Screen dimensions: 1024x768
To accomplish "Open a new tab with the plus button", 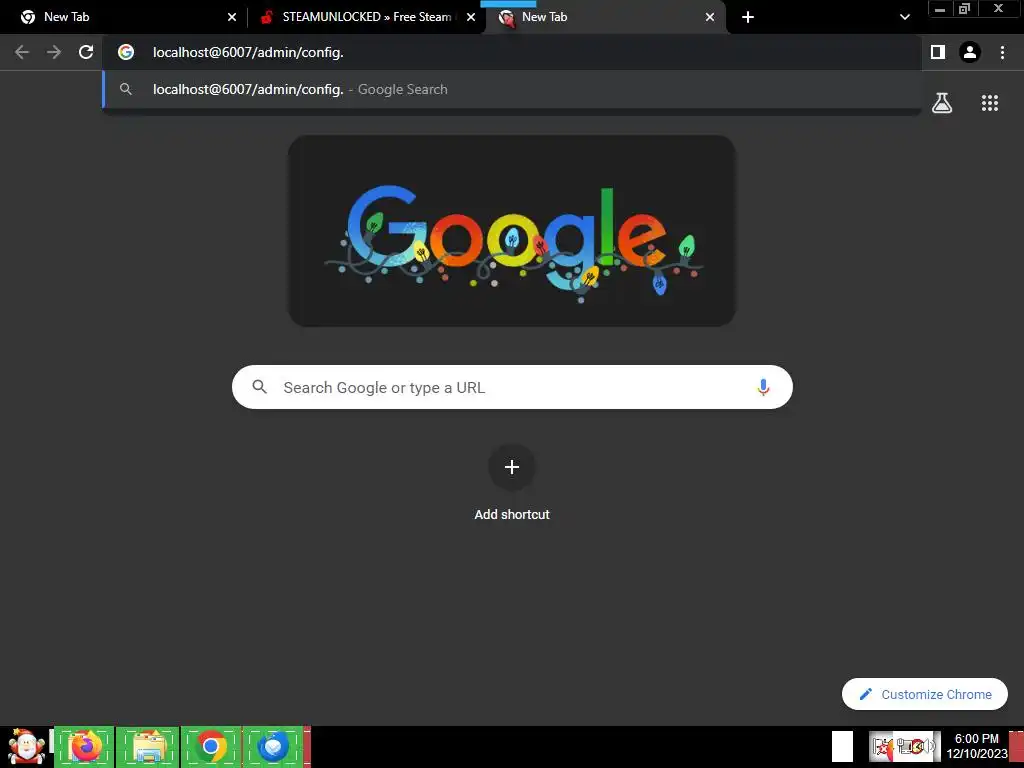I will pos(748,17).
